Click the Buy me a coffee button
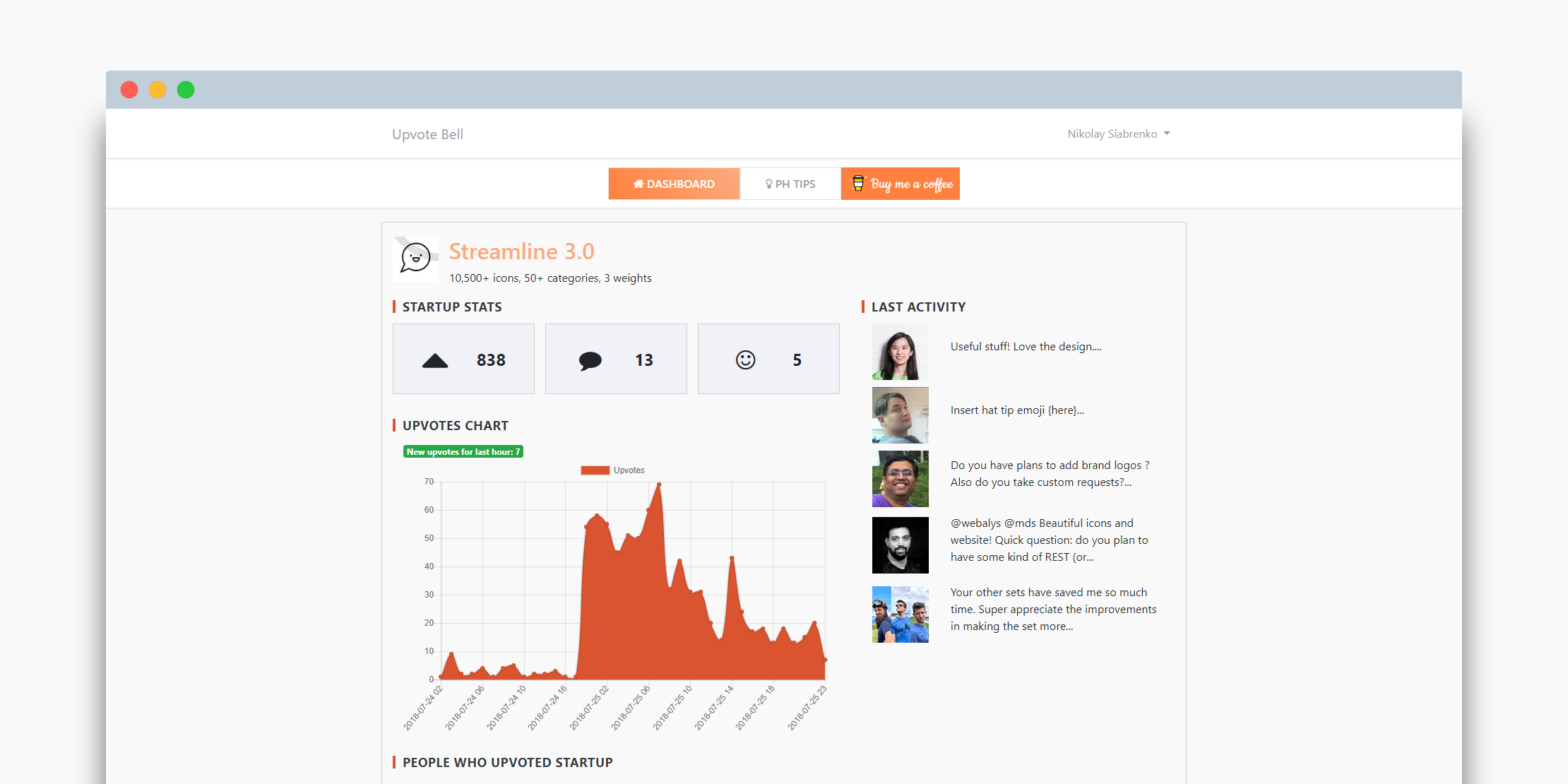 click(x=901, y=184)
